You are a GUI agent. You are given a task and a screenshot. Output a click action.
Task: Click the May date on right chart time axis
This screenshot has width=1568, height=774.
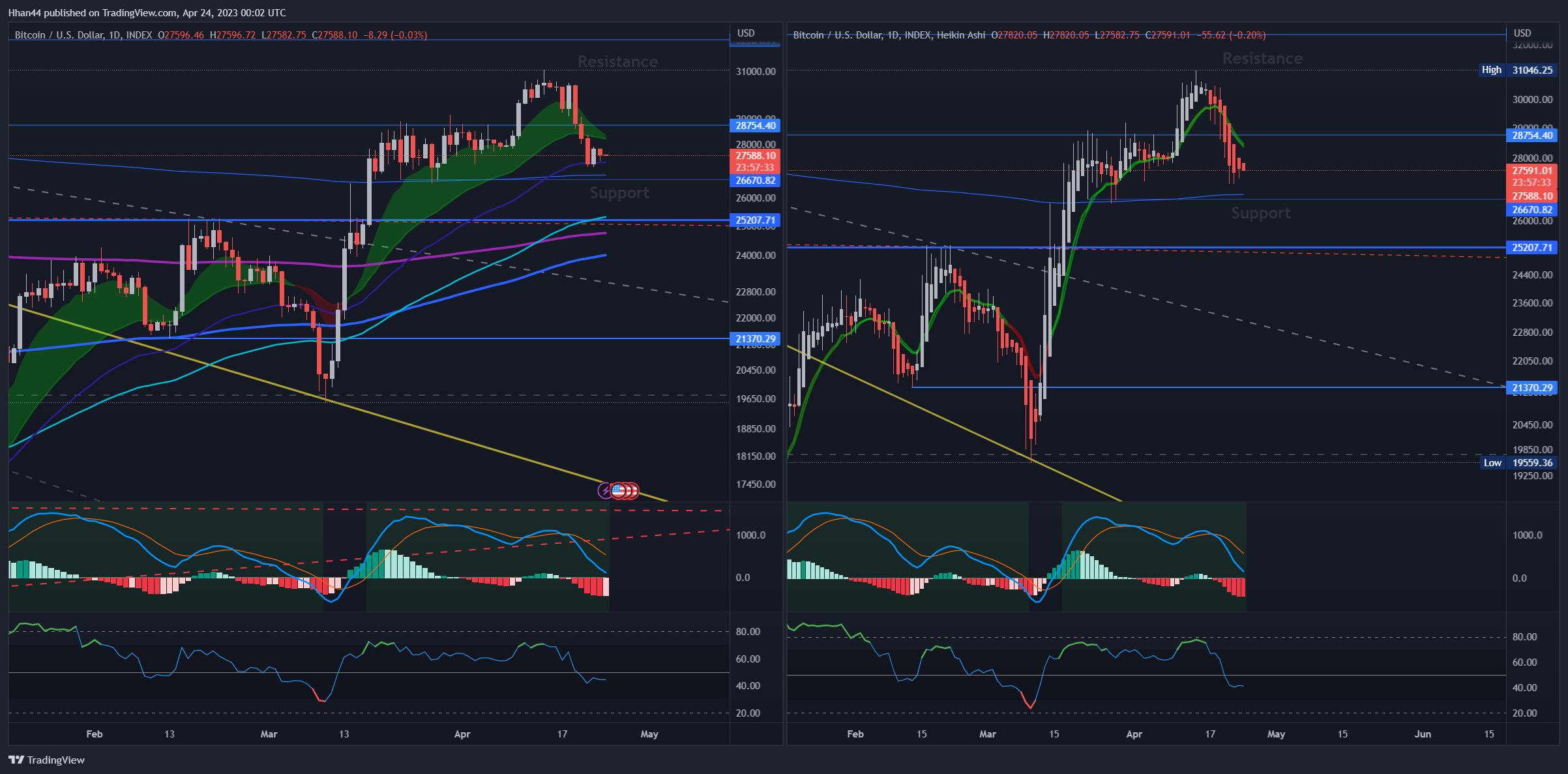(x=1276, y=734)
